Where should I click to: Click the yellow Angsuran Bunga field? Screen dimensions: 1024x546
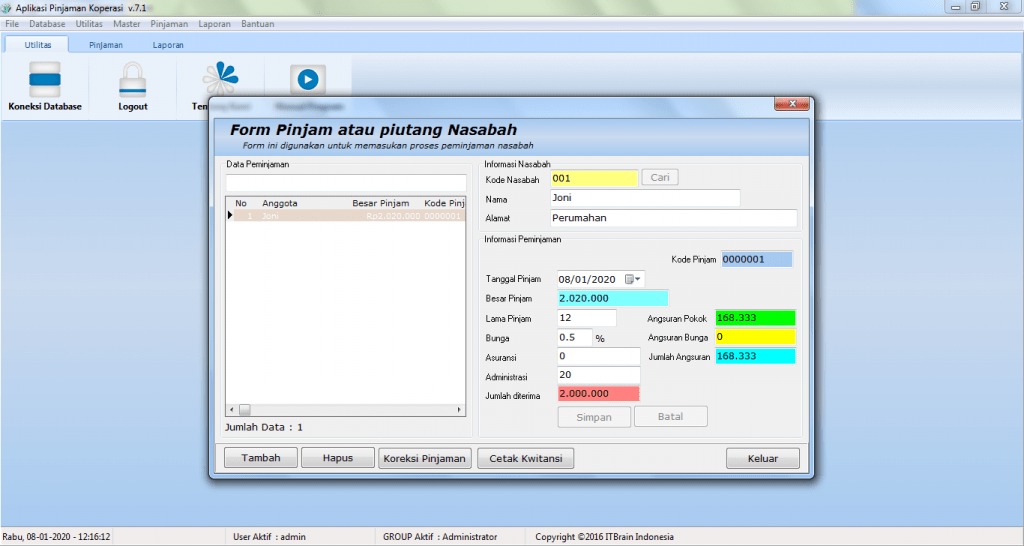coord(756,337)
